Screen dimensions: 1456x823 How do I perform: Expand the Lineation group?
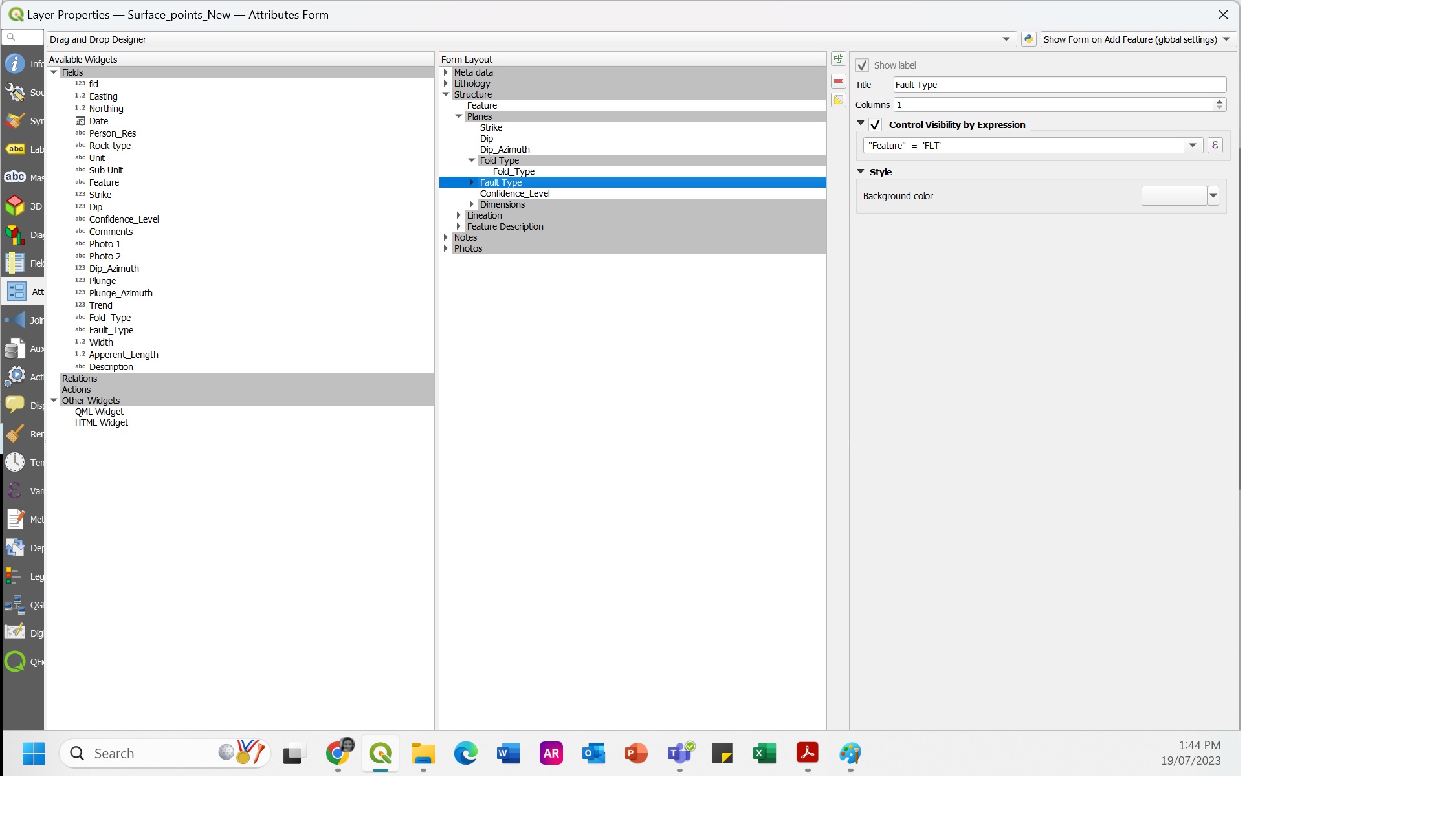(459, 215)
